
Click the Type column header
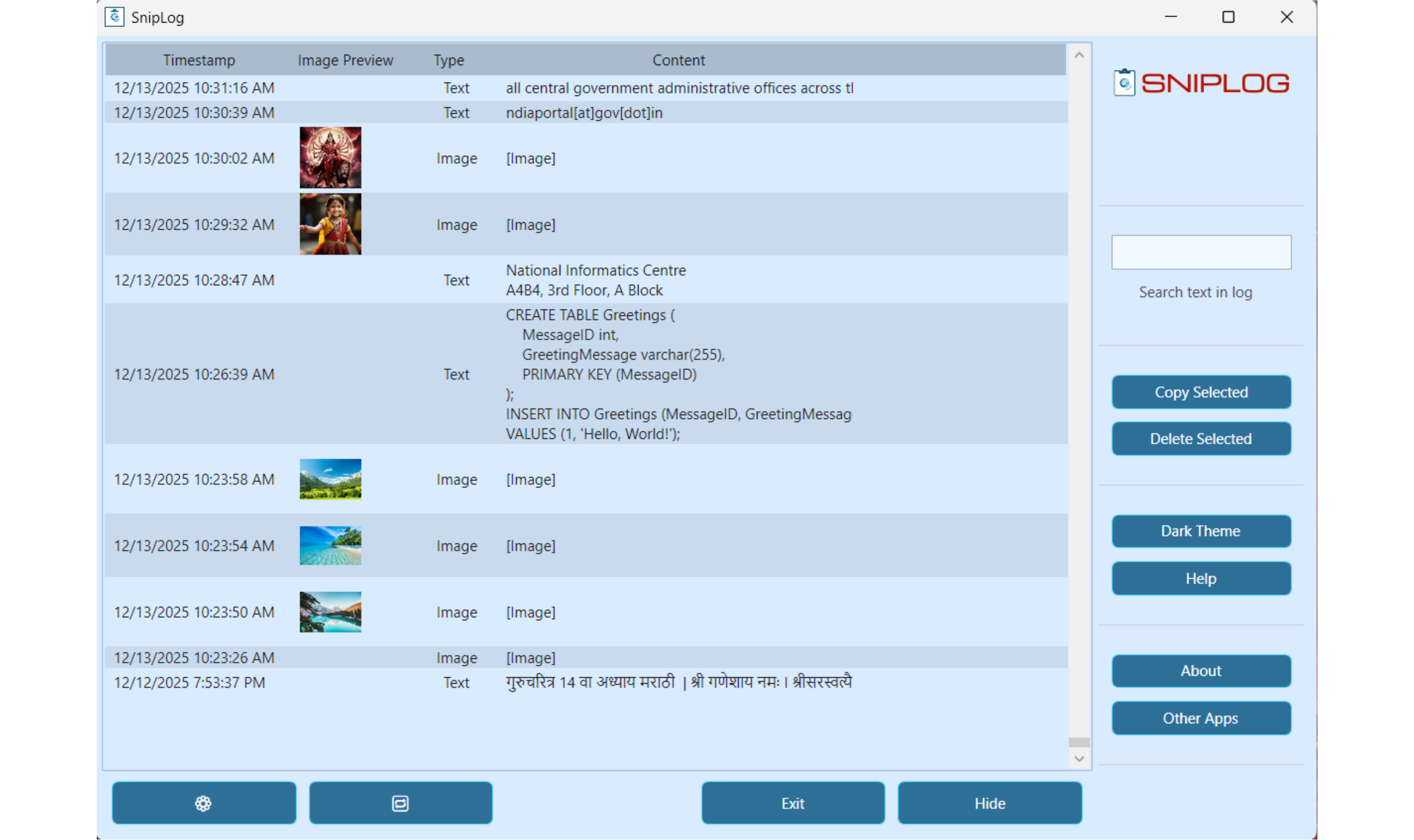point(449,60)
